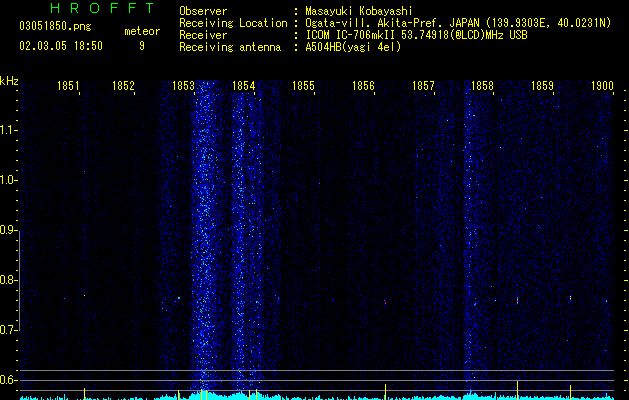Click the bright echo dot before 1853
The width and height of the screenshot is (629, 400).
coord(179,298)
